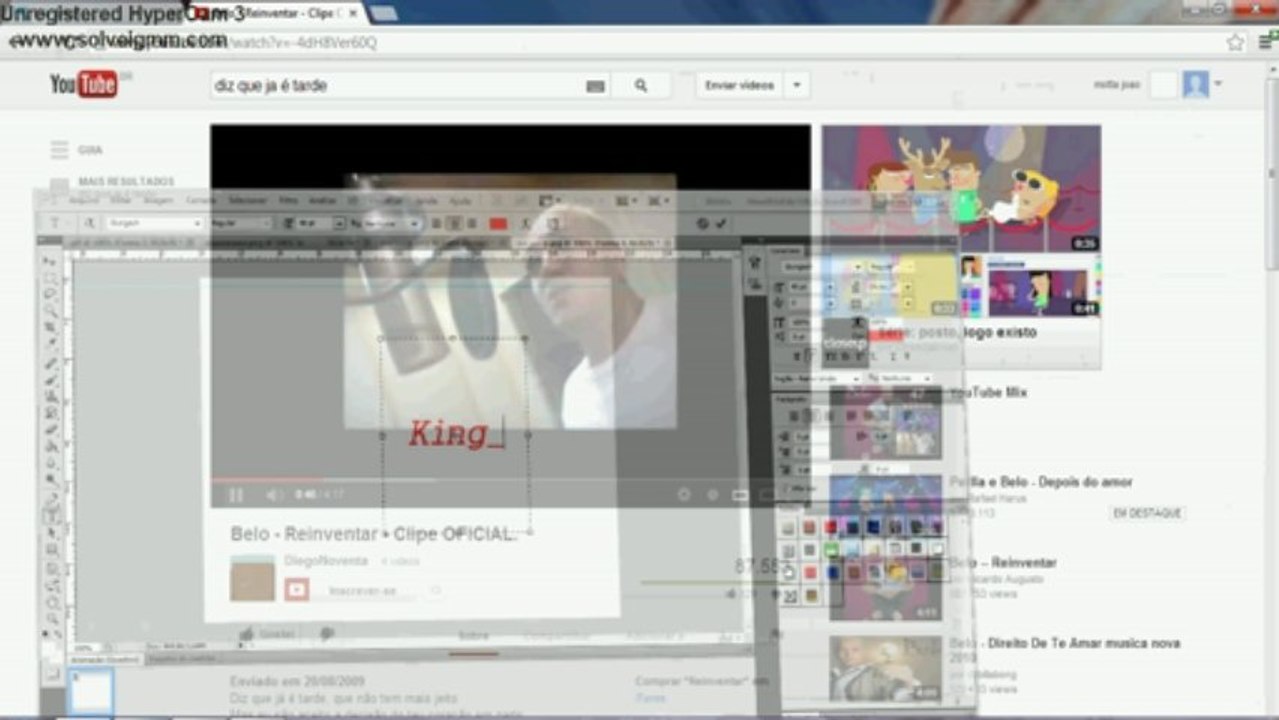
Task: Select the Horizontal Type tool in toolbar
Action: [51, 515]
